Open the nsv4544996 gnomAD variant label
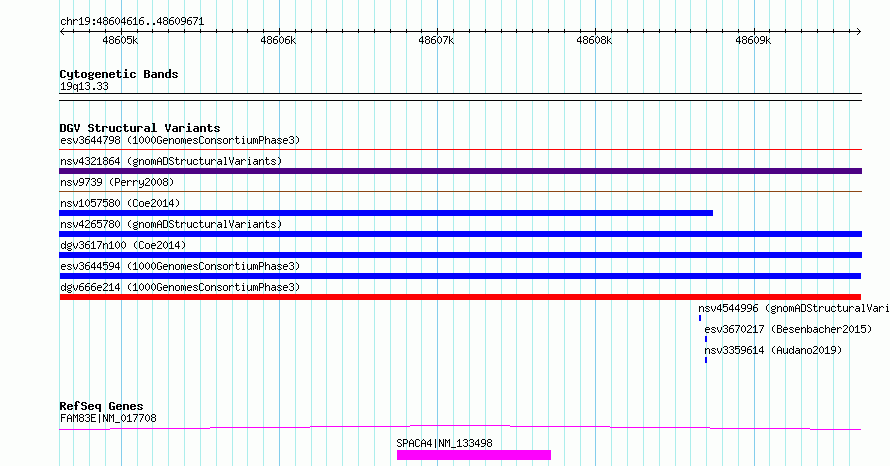 pyautogui.click(x=794, y=308)
